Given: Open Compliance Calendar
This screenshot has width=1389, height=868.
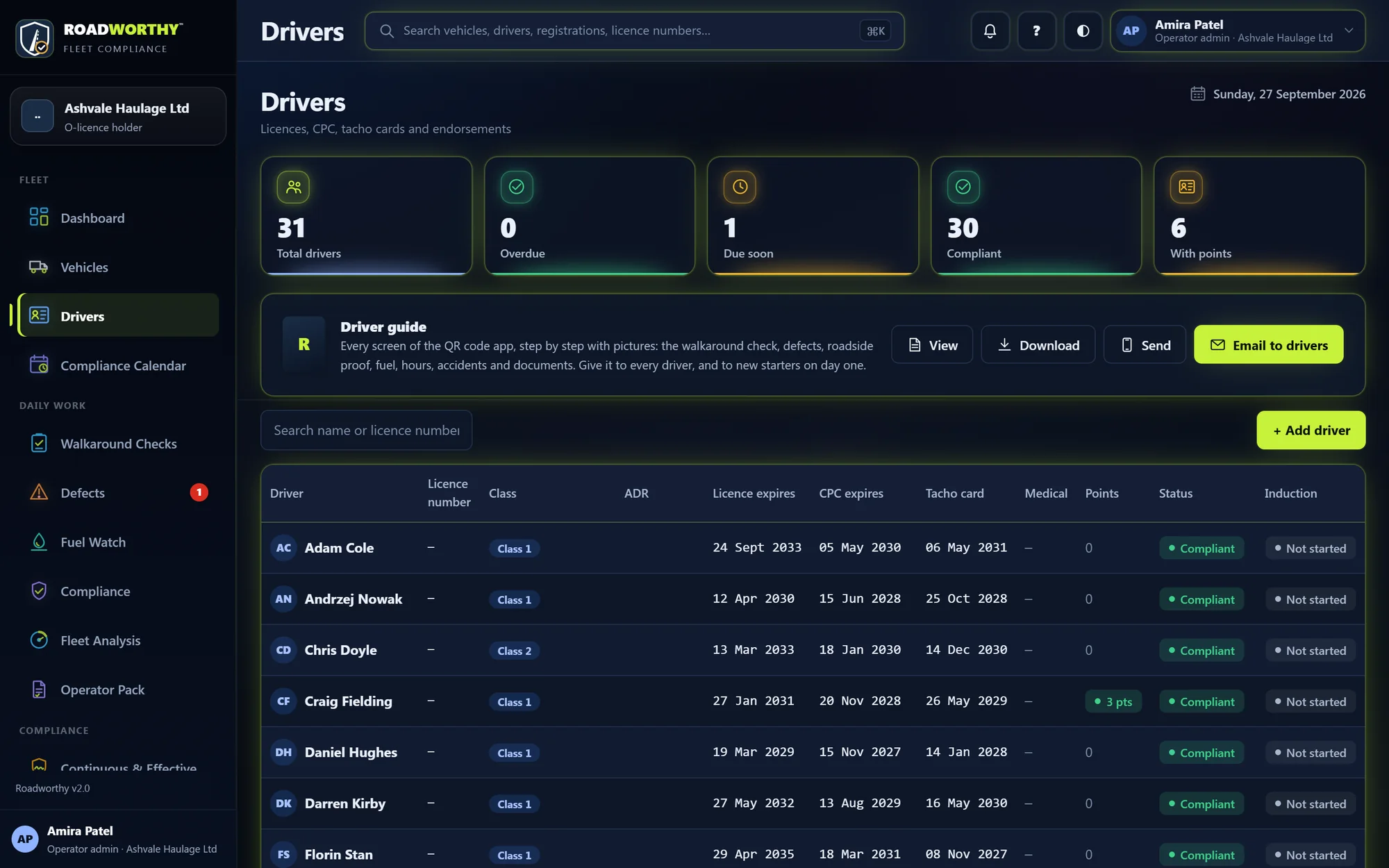Looking at the screenshot, I should pos(118,365).
